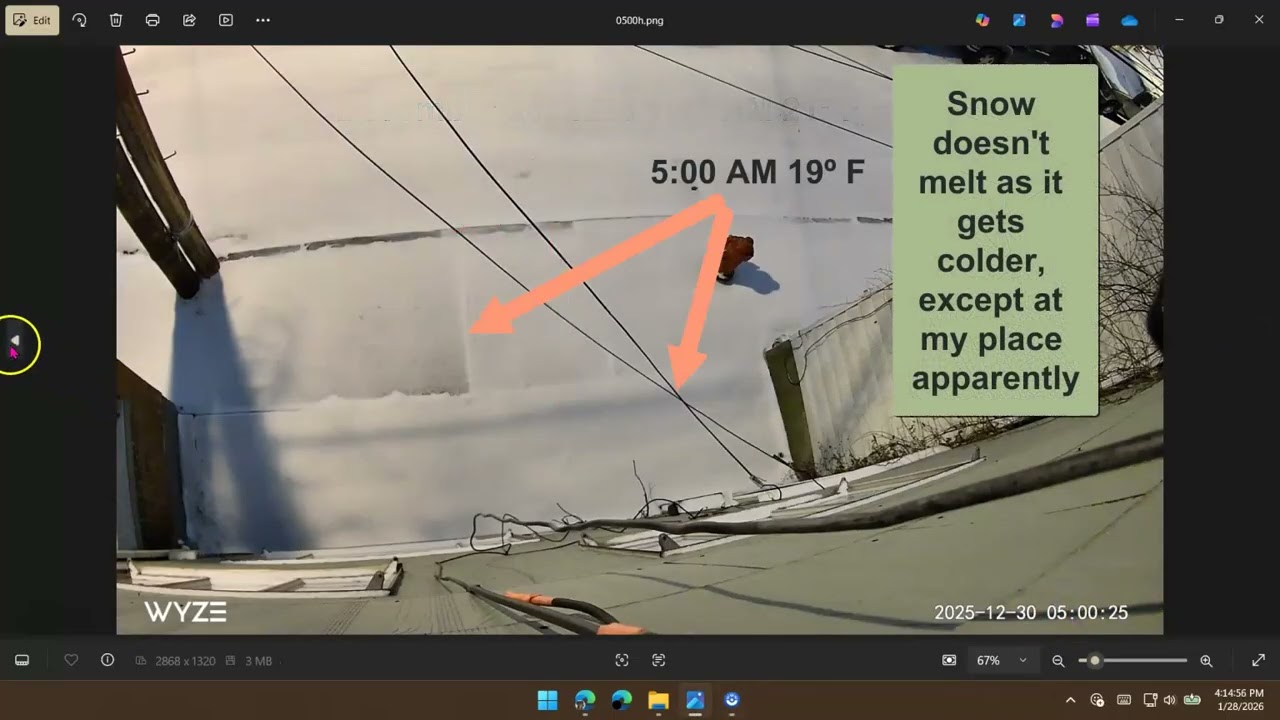Viewport: 1280px width, 720px height.
Task: Open the 67% zoom level dropdown
Action: [x=1002, y=660]
